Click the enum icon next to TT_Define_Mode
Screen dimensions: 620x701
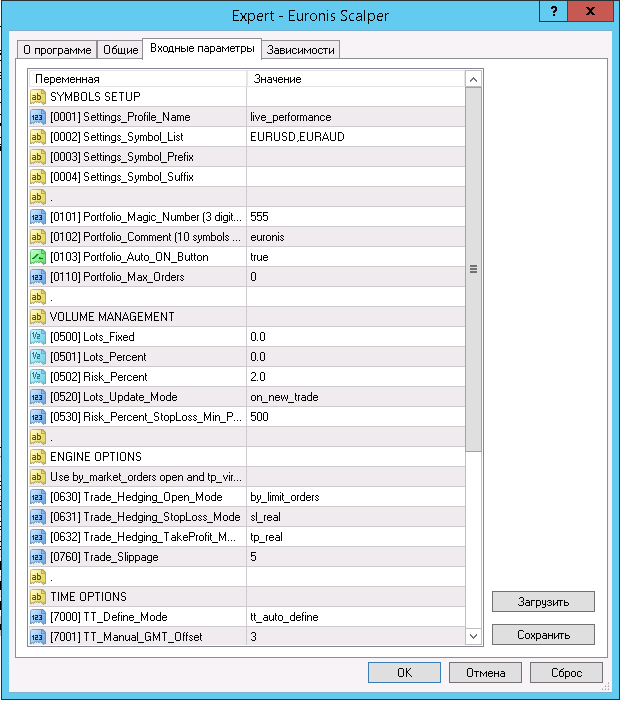pyautogui.click(x=38, y=617)
